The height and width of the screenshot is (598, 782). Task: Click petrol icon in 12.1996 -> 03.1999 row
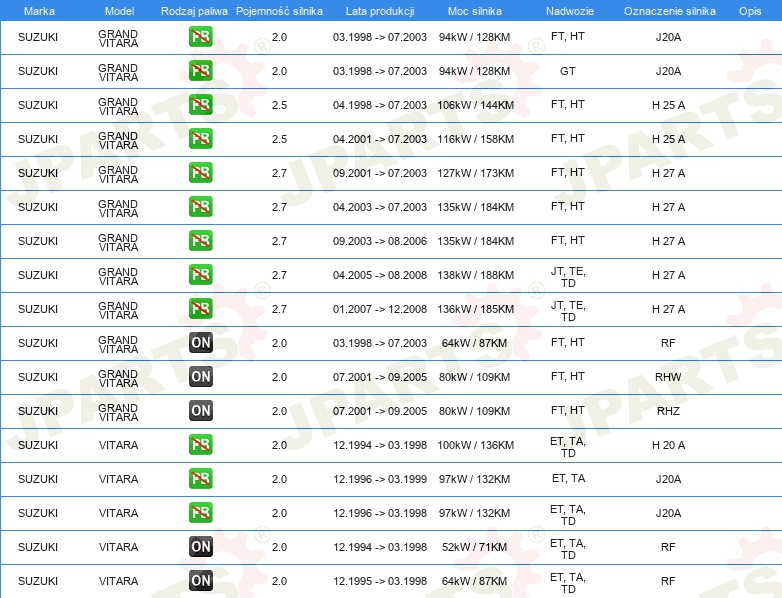tap(200, 478)
